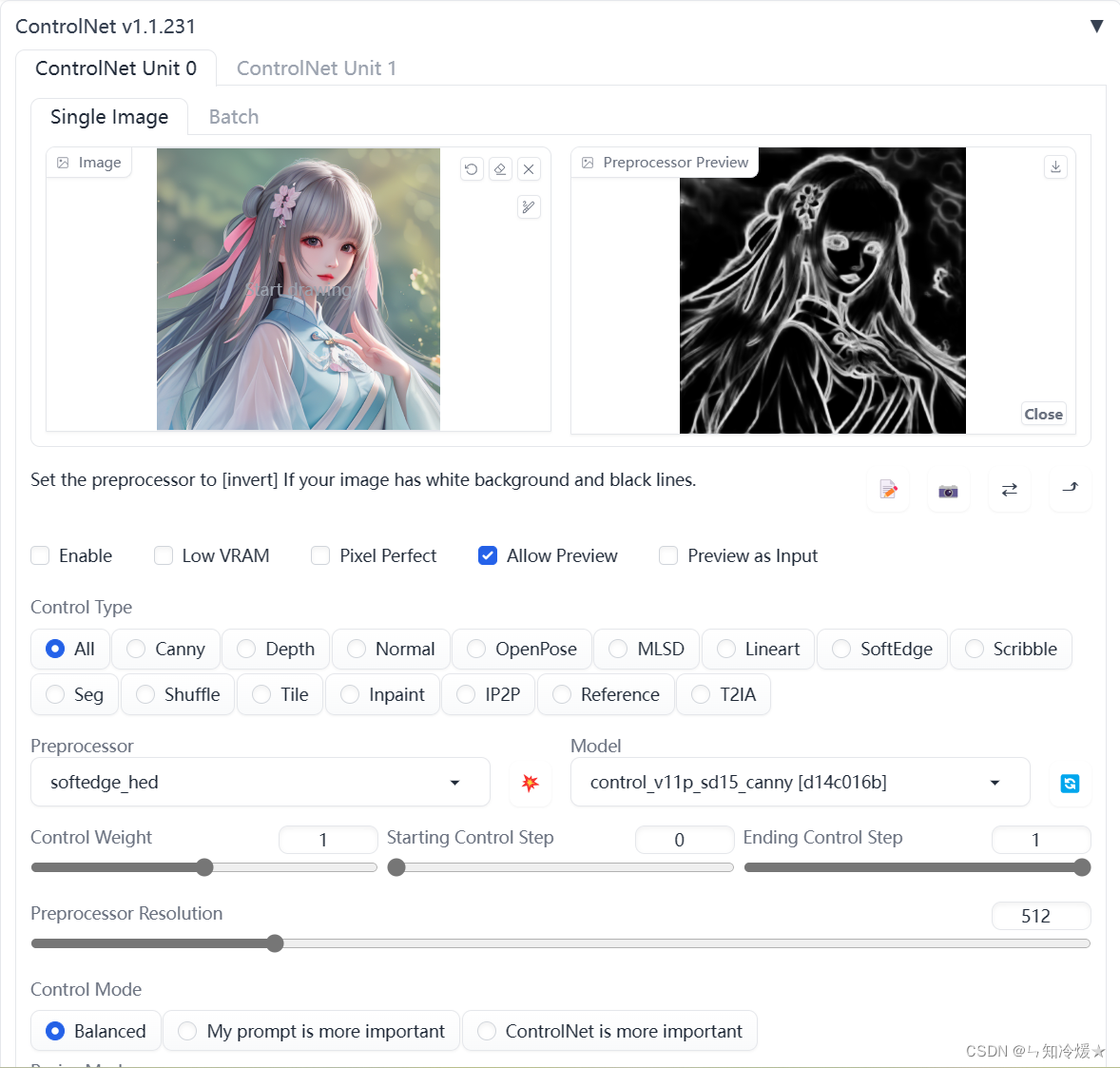Select OpenPose control type
The width and height of the screenshot is (1120, 1068).
(521, 649)
